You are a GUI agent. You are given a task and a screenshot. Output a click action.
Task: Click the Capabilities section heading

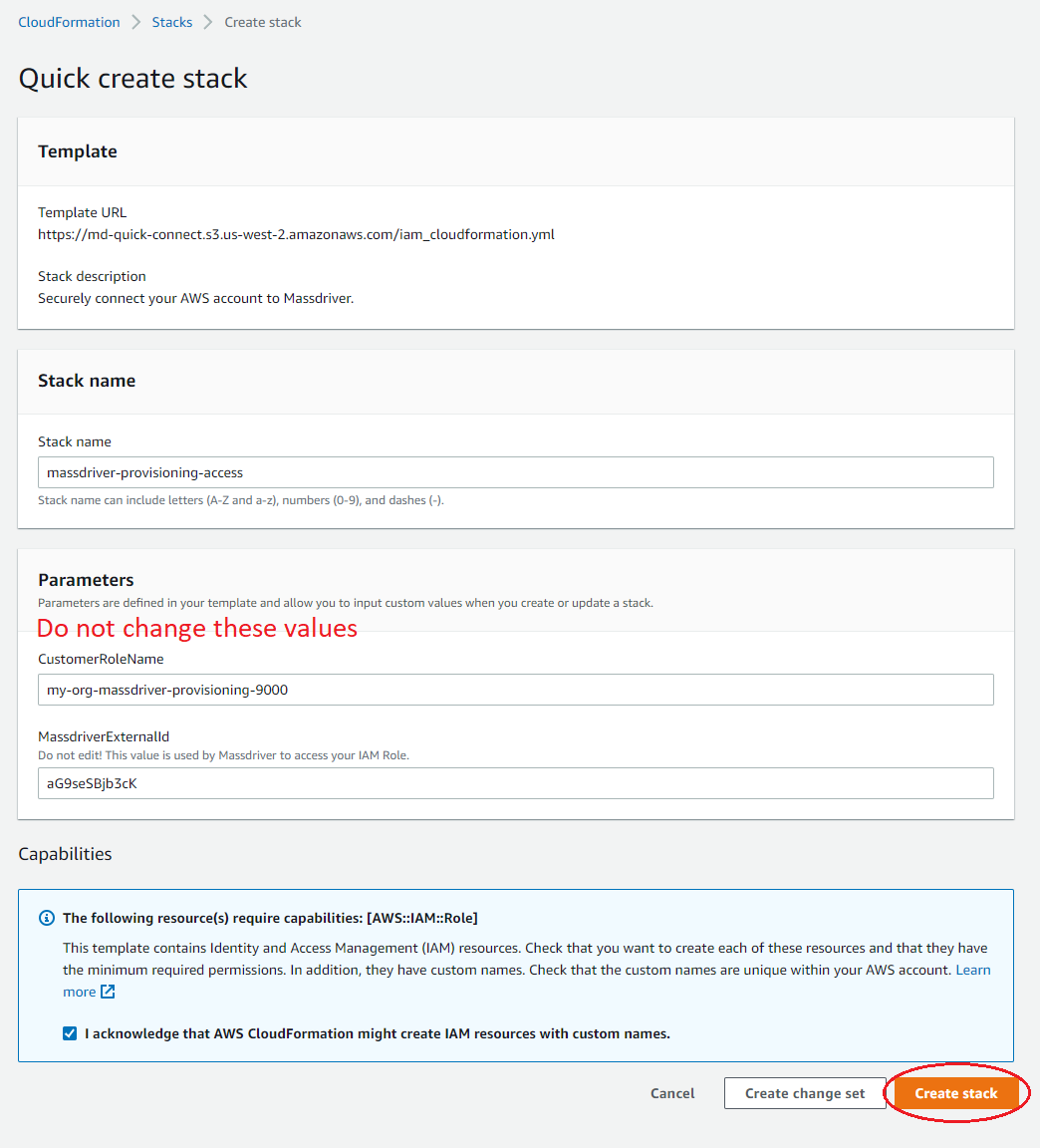point(65,854)
